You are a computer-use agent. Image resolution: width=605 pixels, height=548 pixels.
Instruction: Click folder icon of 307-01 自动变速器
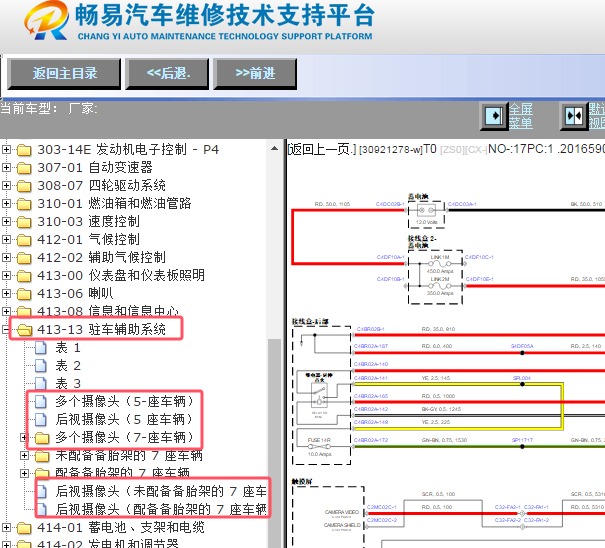pos(24,168)
